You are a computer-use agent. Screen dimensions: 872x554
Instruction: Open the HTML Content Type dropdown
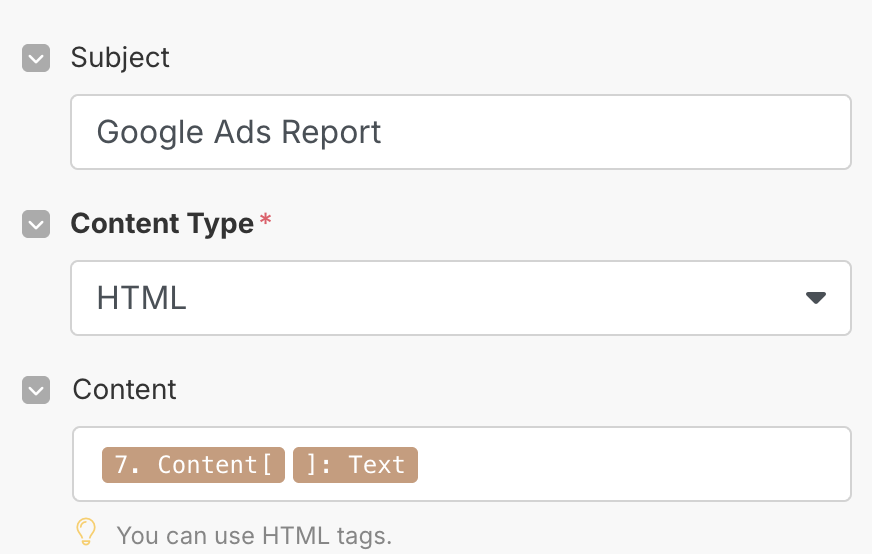point(460,298)
